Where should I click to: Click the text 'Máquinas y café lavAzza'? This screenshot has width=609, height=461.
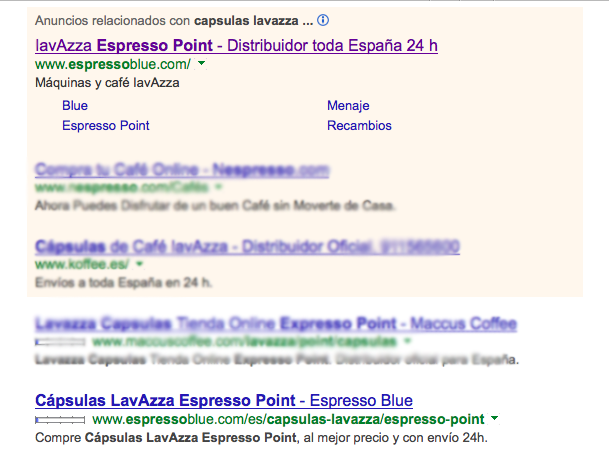107,83
